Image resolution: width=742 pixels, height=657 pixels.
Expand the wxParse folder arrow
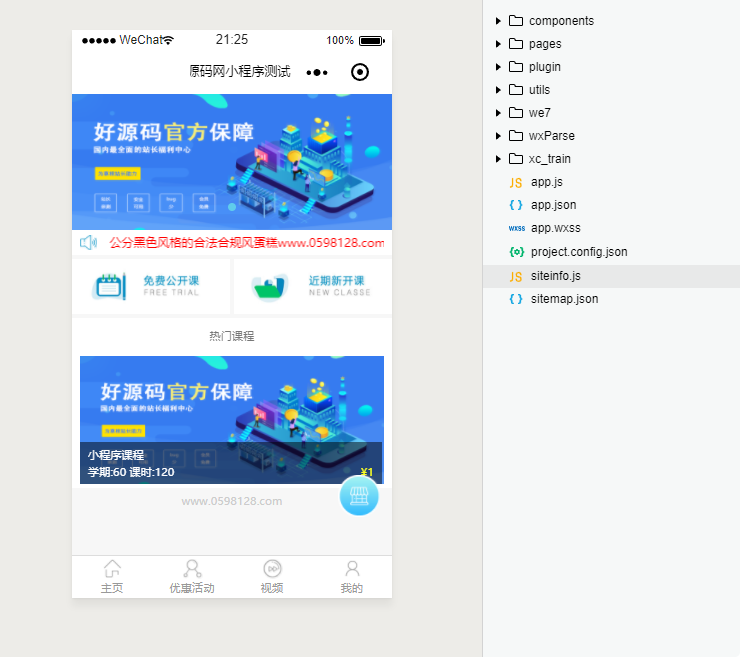(498, 136)
